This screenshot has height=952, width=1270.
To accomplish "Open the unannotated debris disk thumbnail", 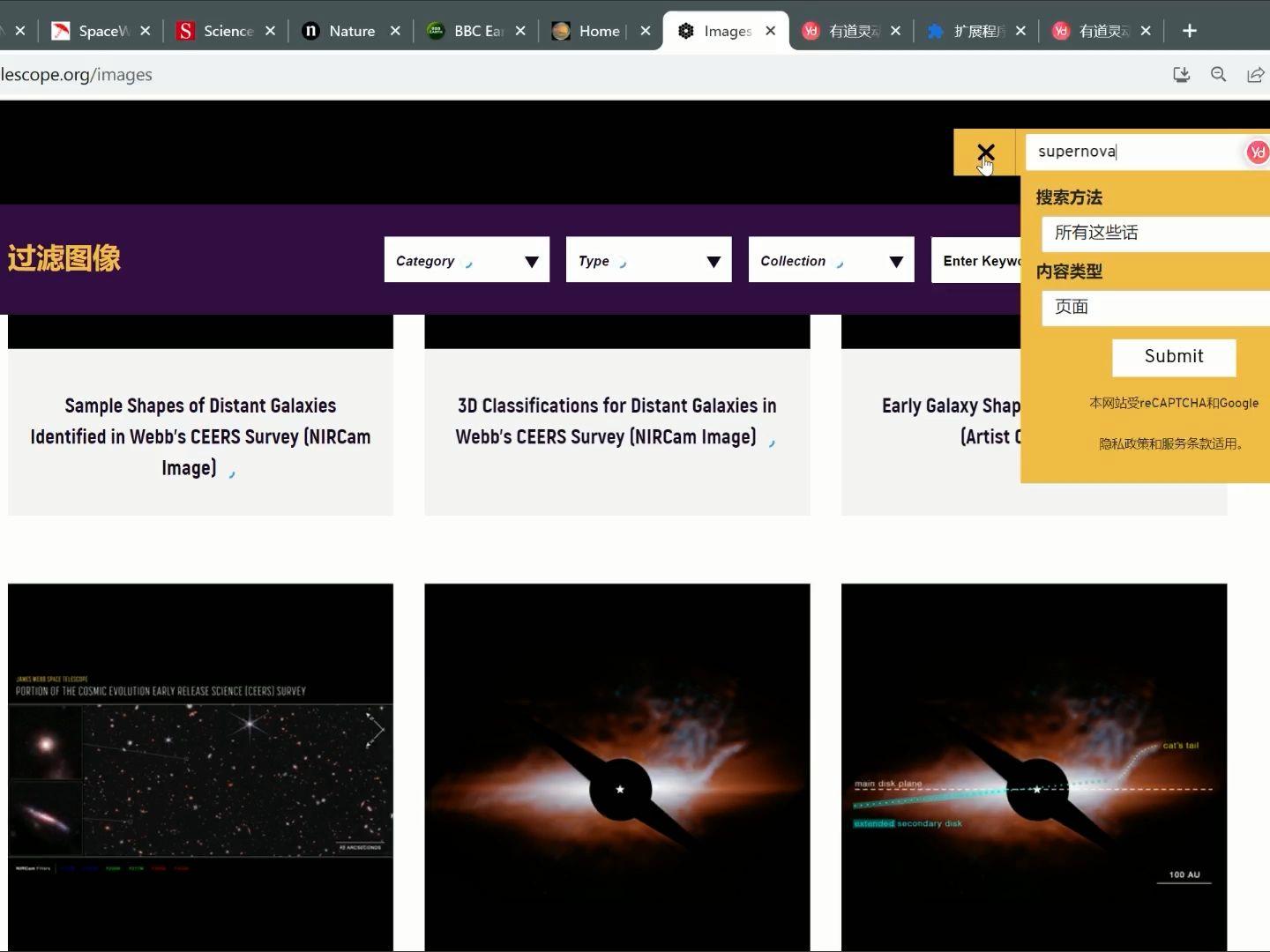I will pyautogui.click(x=616, y=767).
